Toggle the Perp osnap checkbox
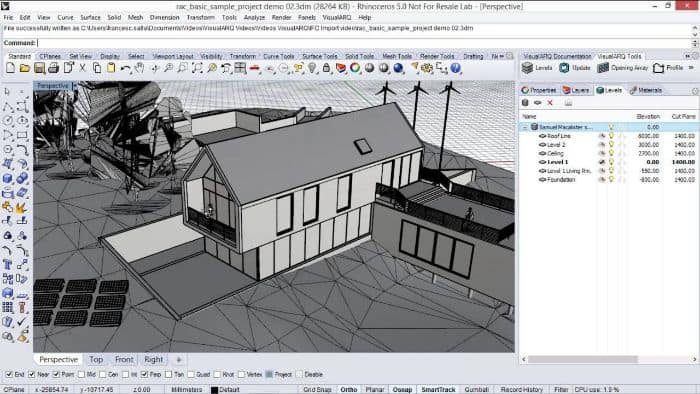 tap(144, 374)
